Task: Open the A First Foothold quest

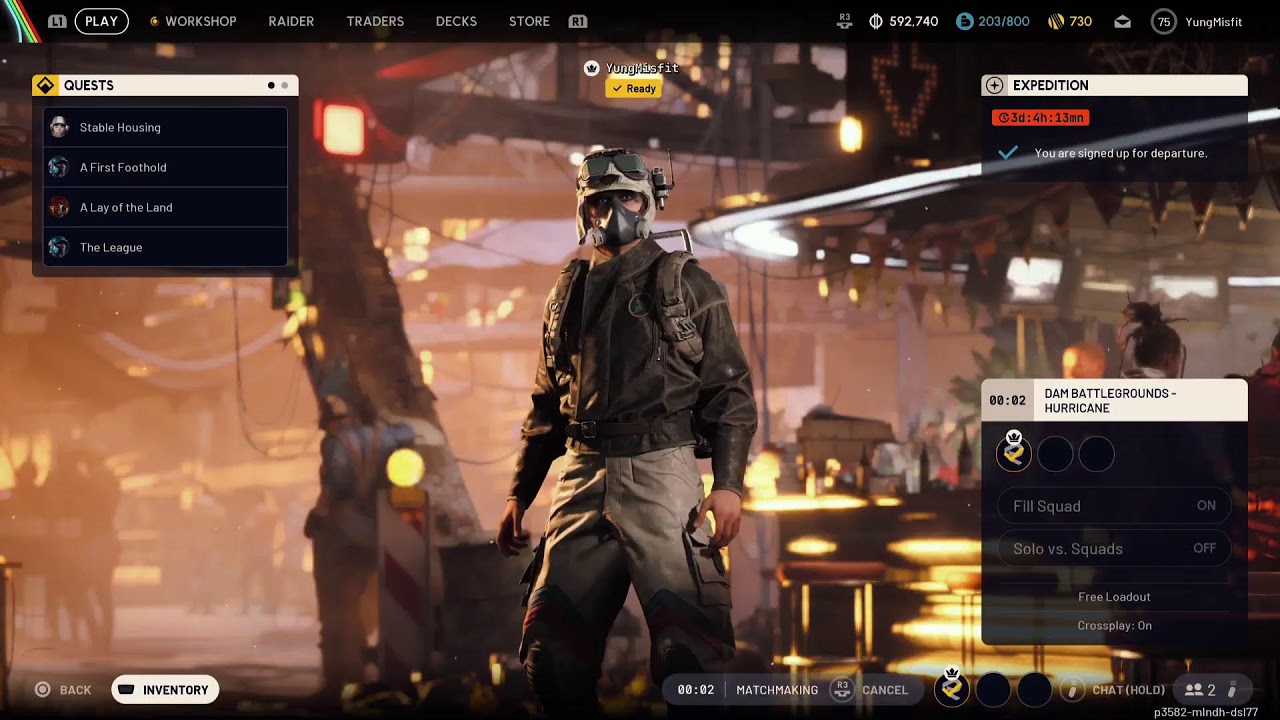Action: [x=165, y=167]
